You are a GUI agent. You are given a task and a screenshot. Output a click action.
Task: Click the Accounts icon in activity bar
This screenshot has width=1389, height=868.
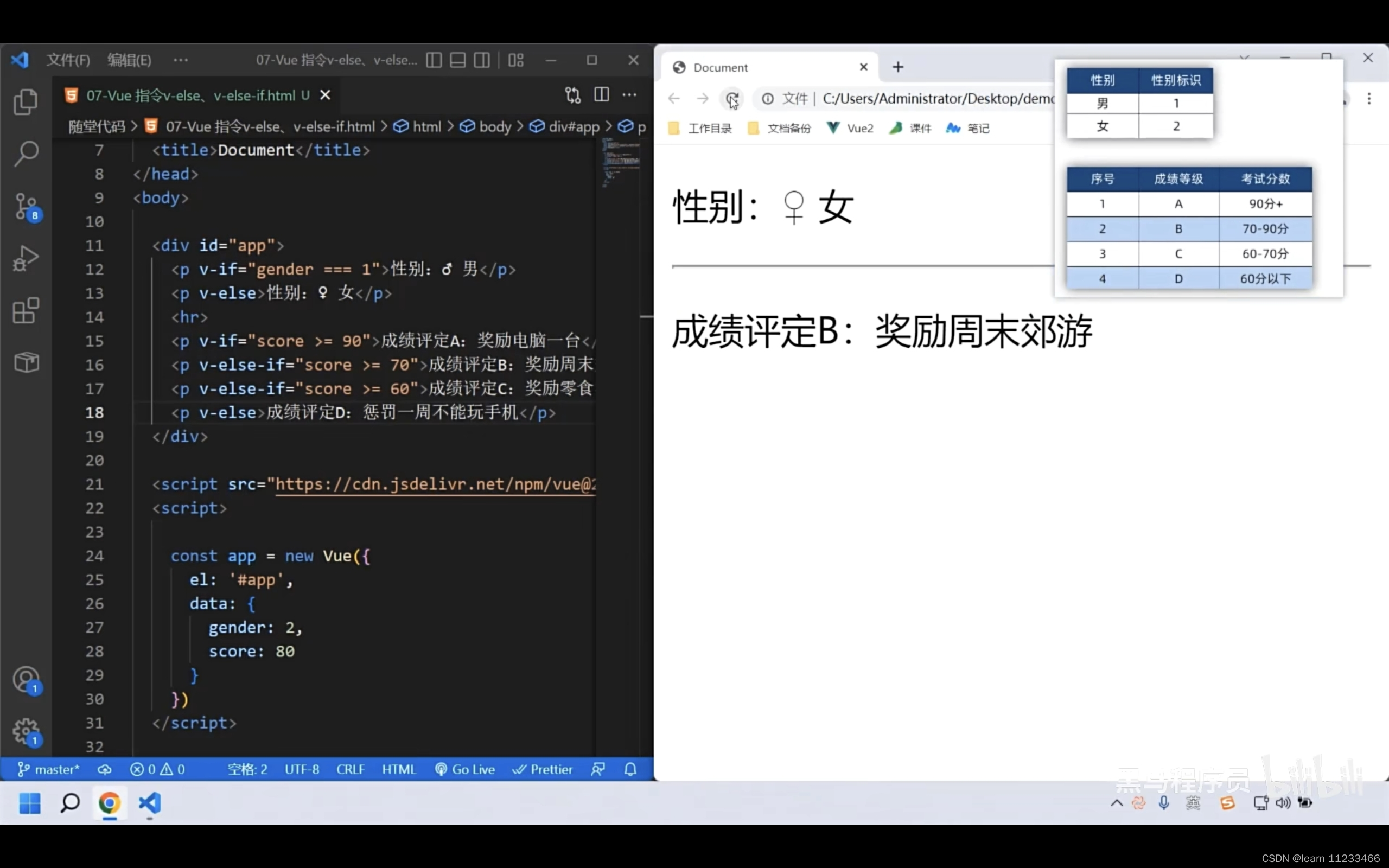[x=26, y=680]
